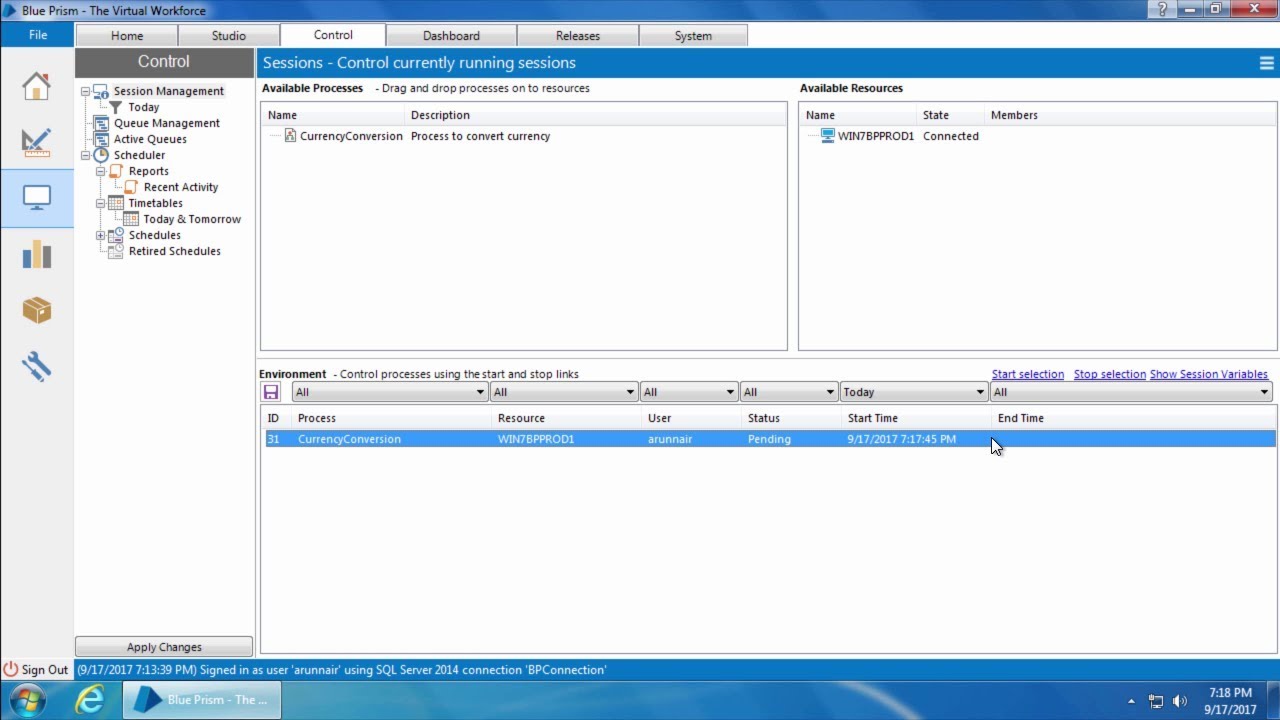Viewport: 1280px width, 720px height.
Task: Open the Home sidebar house icon
Action: tap(36, 86)
